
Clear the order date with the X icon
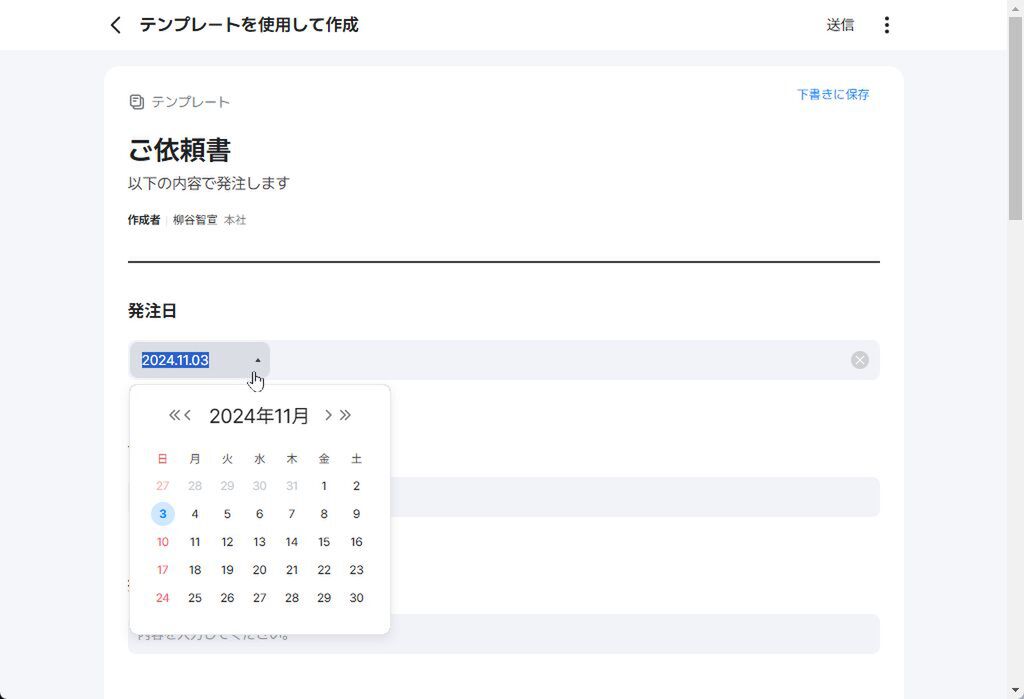pyautogui.click(x=859, y=360)
